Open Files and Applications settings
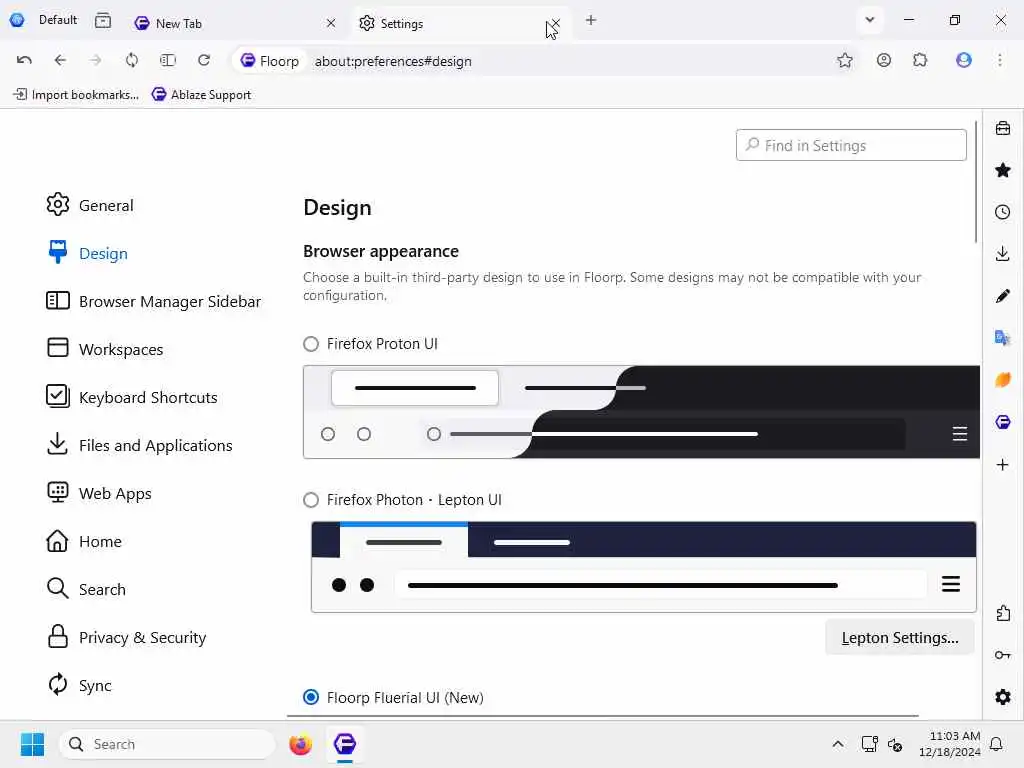The image size is (1024, 768). [x=139, y=445]
